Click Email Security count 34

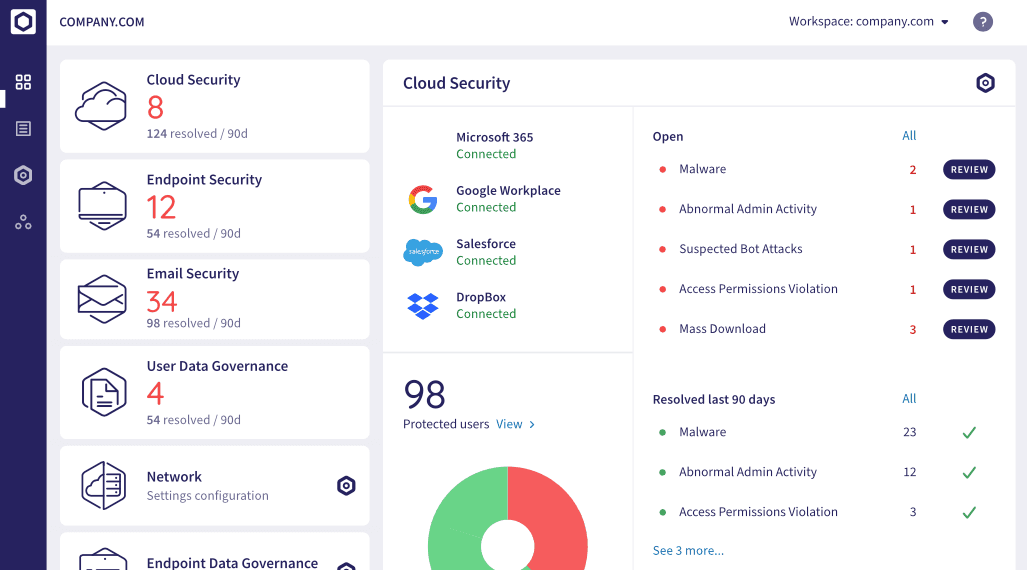coord(162,302)
